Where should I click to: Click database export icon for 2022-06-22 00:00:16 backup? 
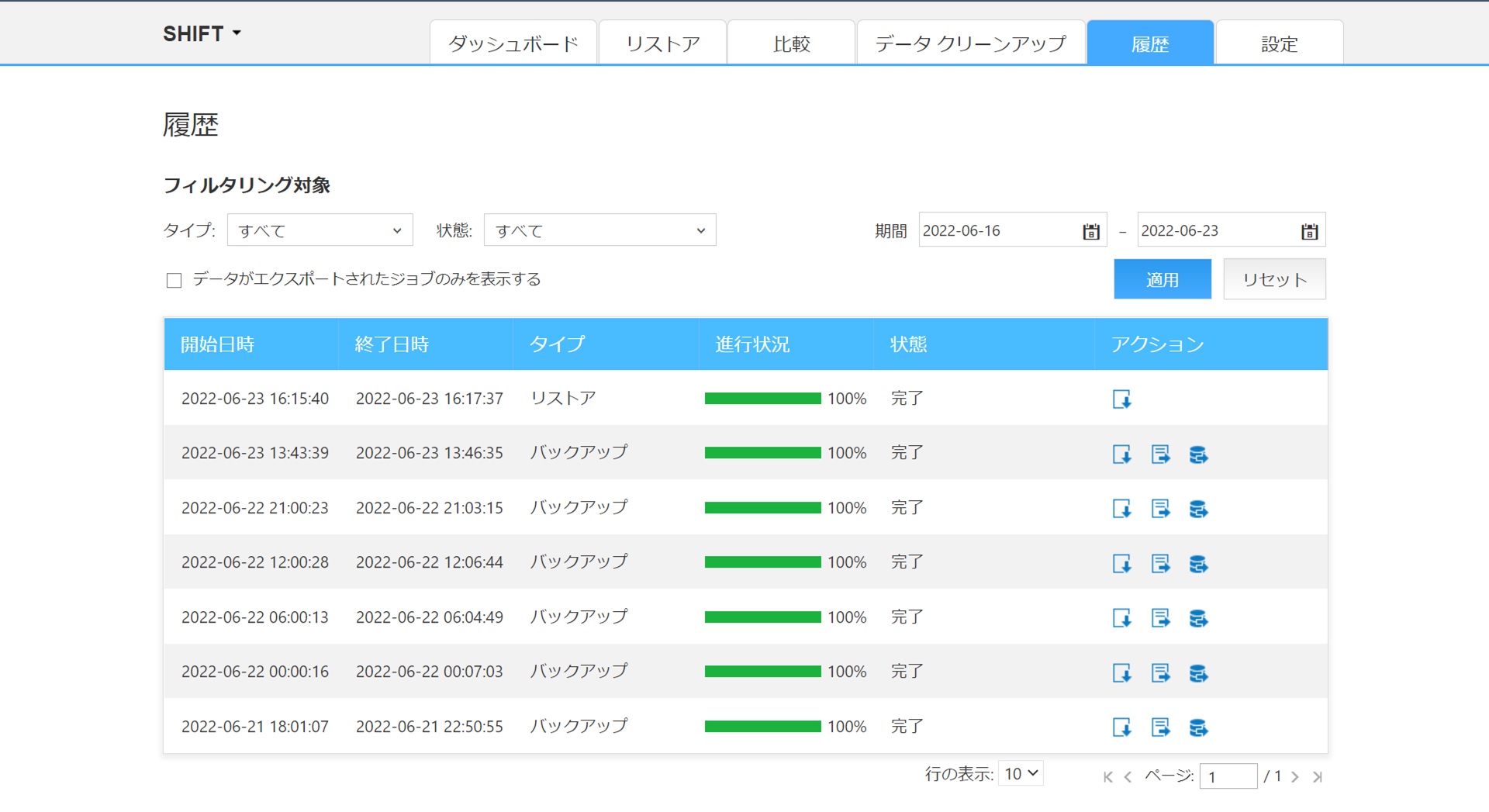[1198, 672]
